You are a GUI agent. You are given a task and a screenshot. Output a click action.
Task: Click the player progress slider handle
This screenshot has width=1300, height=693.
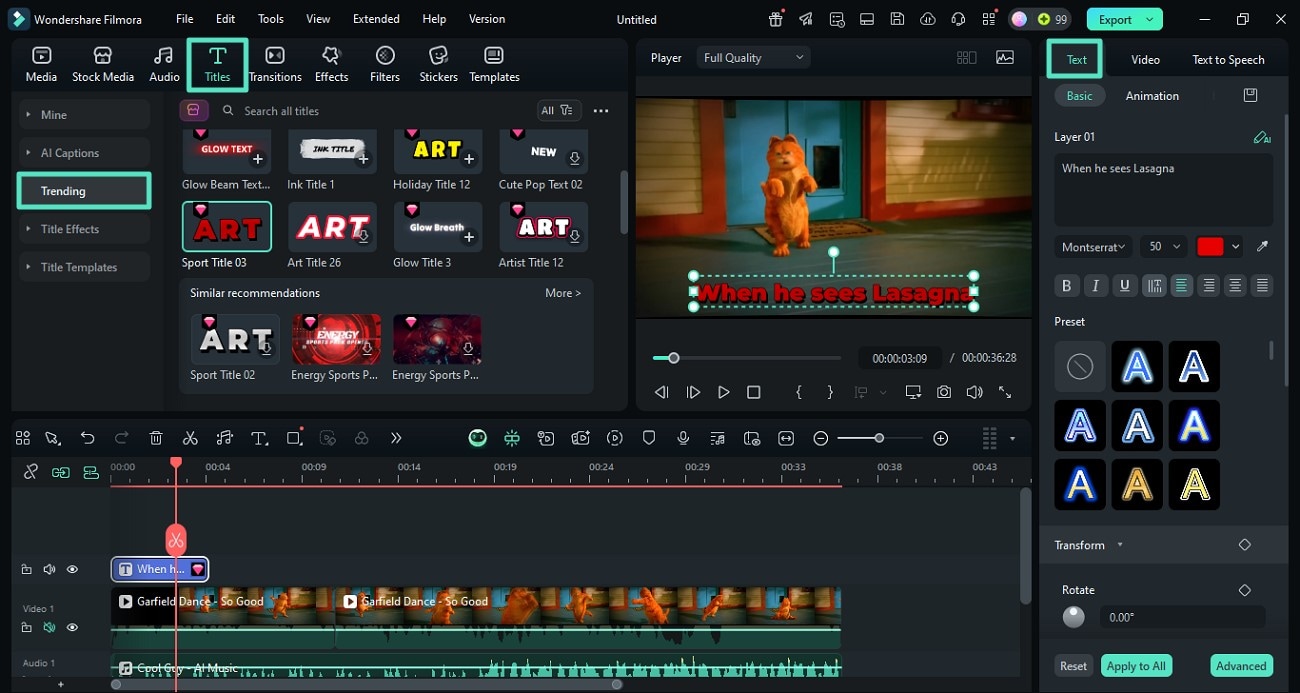[674, 358]
